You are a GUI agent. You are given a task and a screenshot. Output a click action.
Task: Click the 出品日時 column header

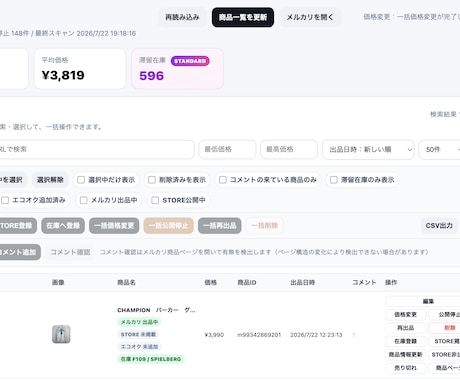(x=303, y=283)
